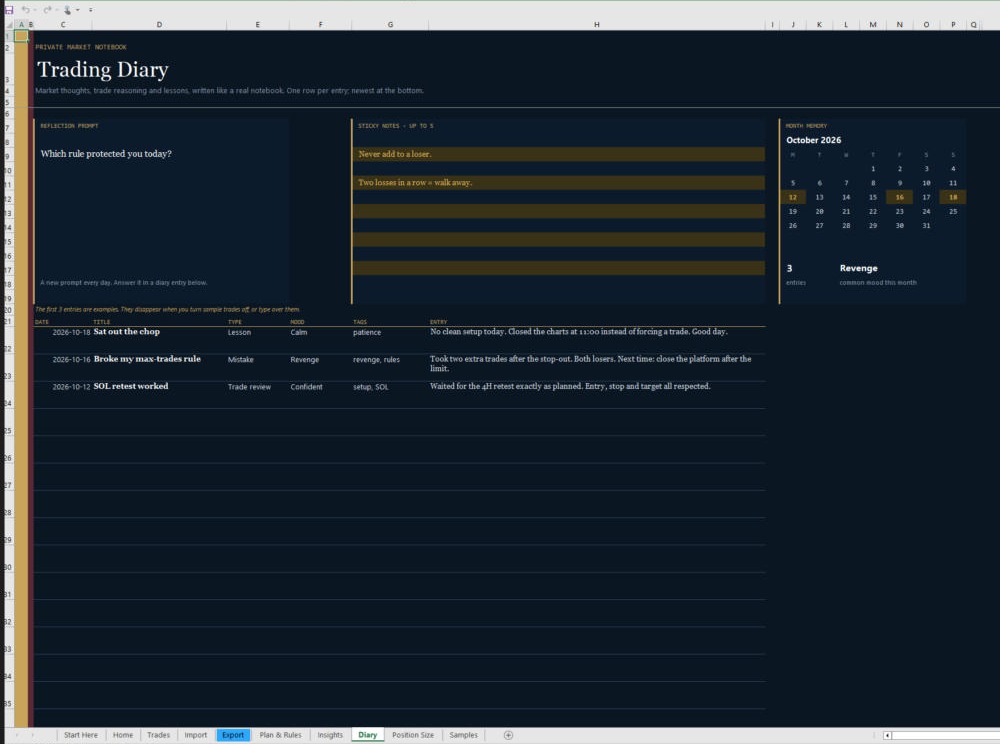Open the Insights sheet tab
Image resolution: width=1000 pixels, height=744 pixels.
(x=330, y=735)
